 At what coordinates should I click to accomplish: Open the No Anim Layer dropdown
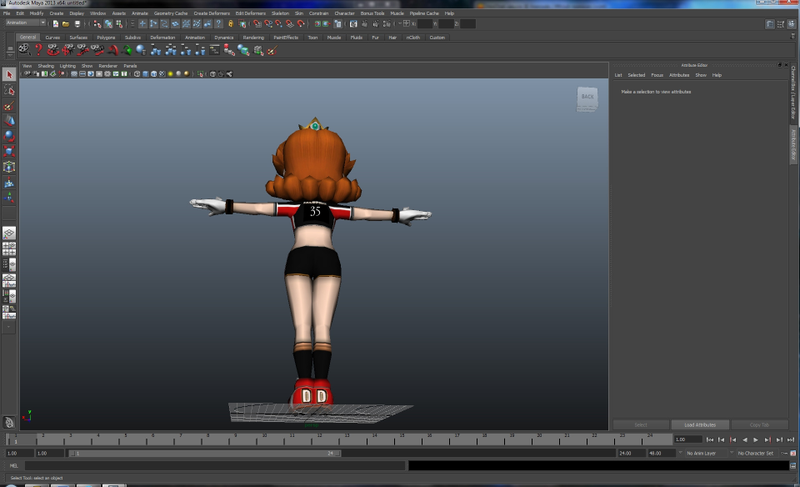pos(705,453)
